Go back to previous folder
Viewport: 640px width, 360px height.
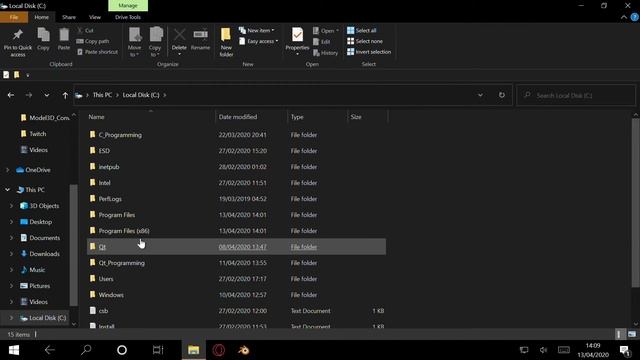point(11,95)
